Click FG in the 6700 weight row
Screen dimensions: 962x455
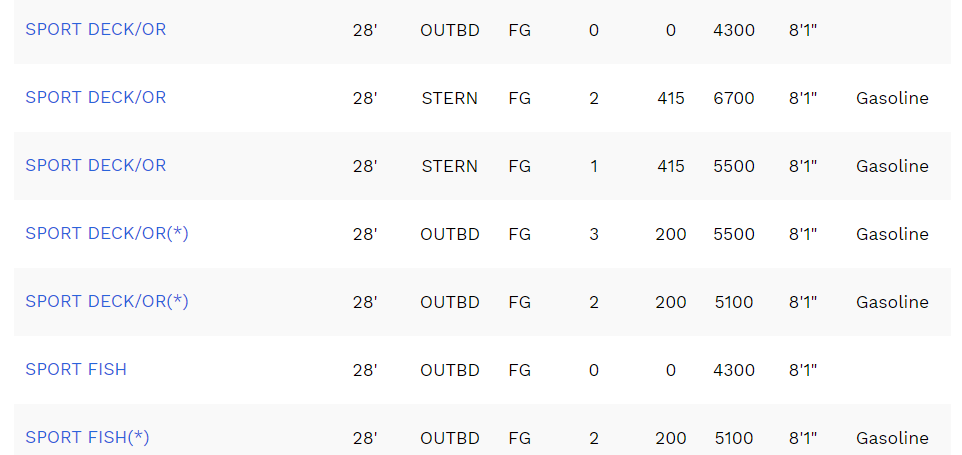[520, 98]
